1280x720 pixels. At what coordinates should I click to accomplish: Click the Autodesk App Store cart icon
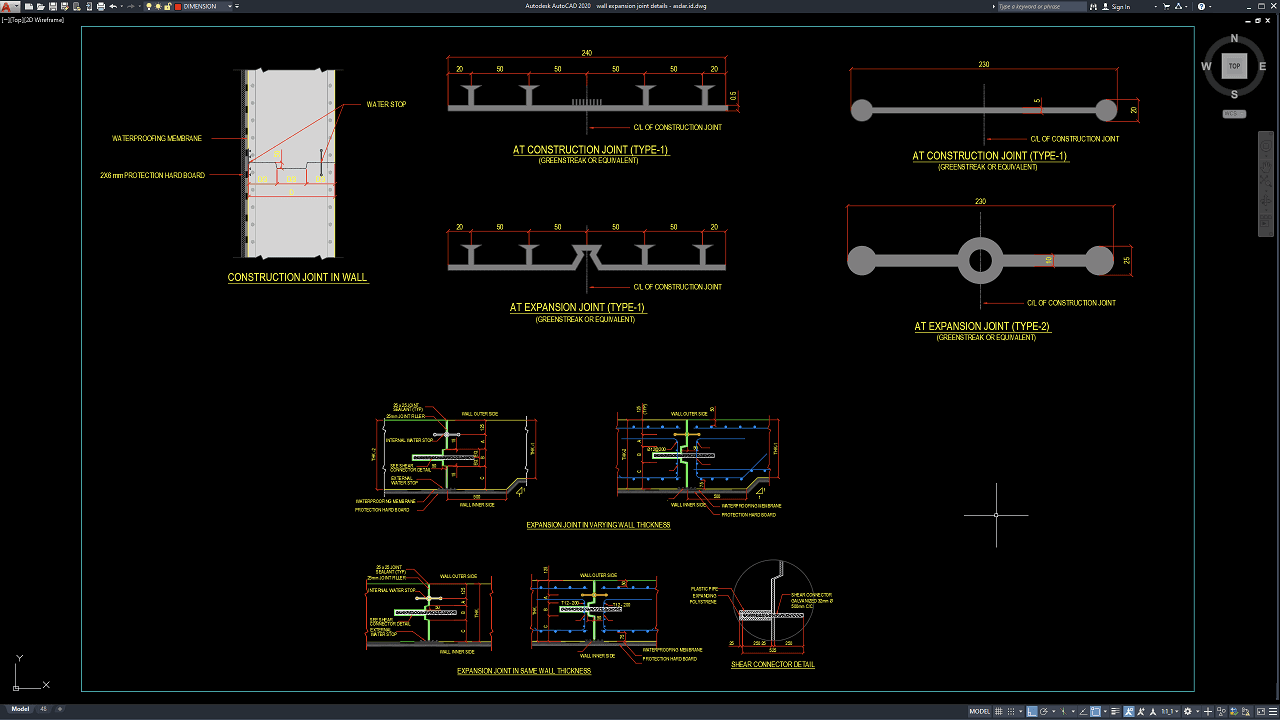[x=1166, y=7]
